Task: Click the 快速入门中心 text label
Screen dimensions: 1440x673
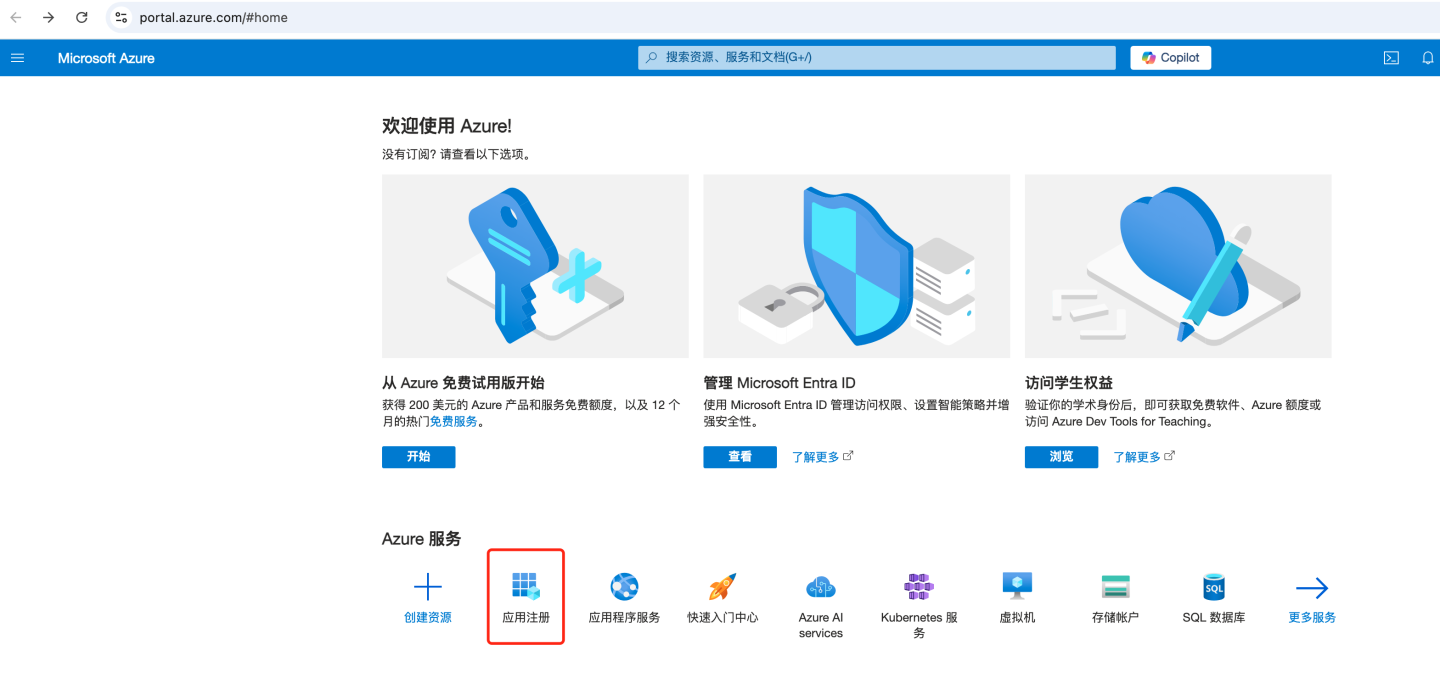Action: [x=723, y=618]
